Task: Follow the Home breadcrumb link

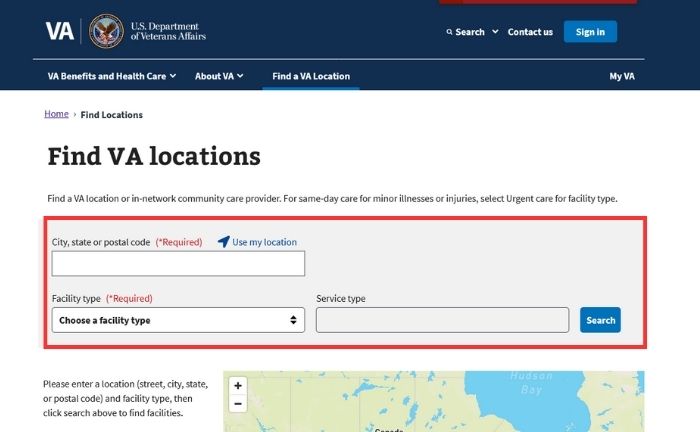Action: pos(56,114)
